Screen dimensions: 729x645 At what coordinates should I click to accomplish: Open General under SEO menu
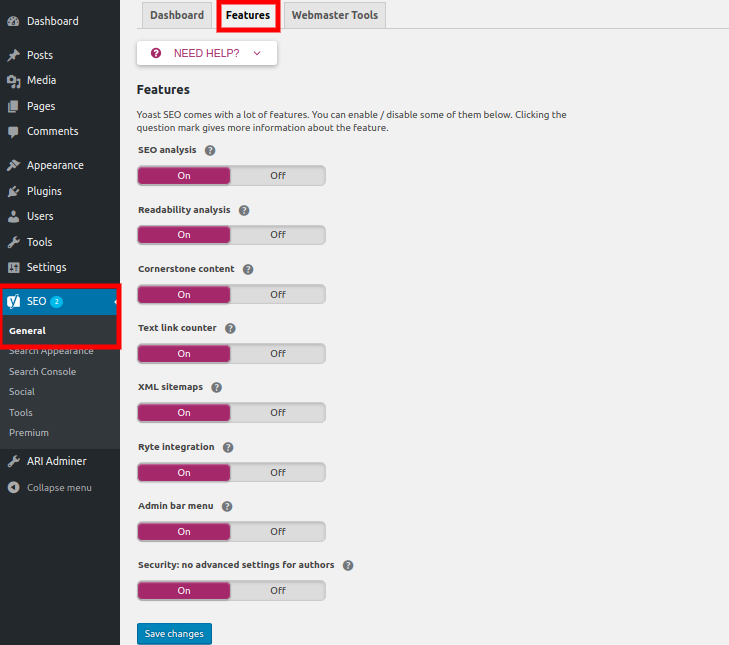[27, 331]
